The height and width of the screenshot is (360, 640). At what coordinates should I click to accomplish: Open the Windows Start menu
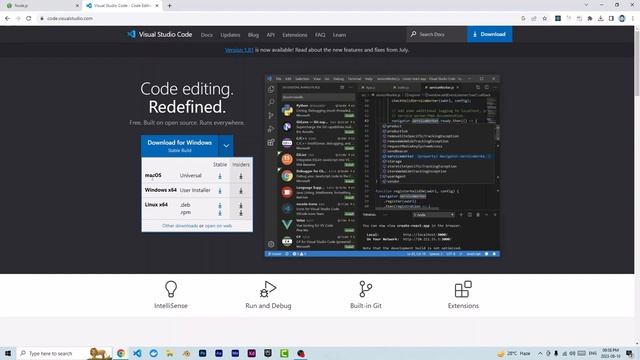pyautogui.click(x=8, y=353)
